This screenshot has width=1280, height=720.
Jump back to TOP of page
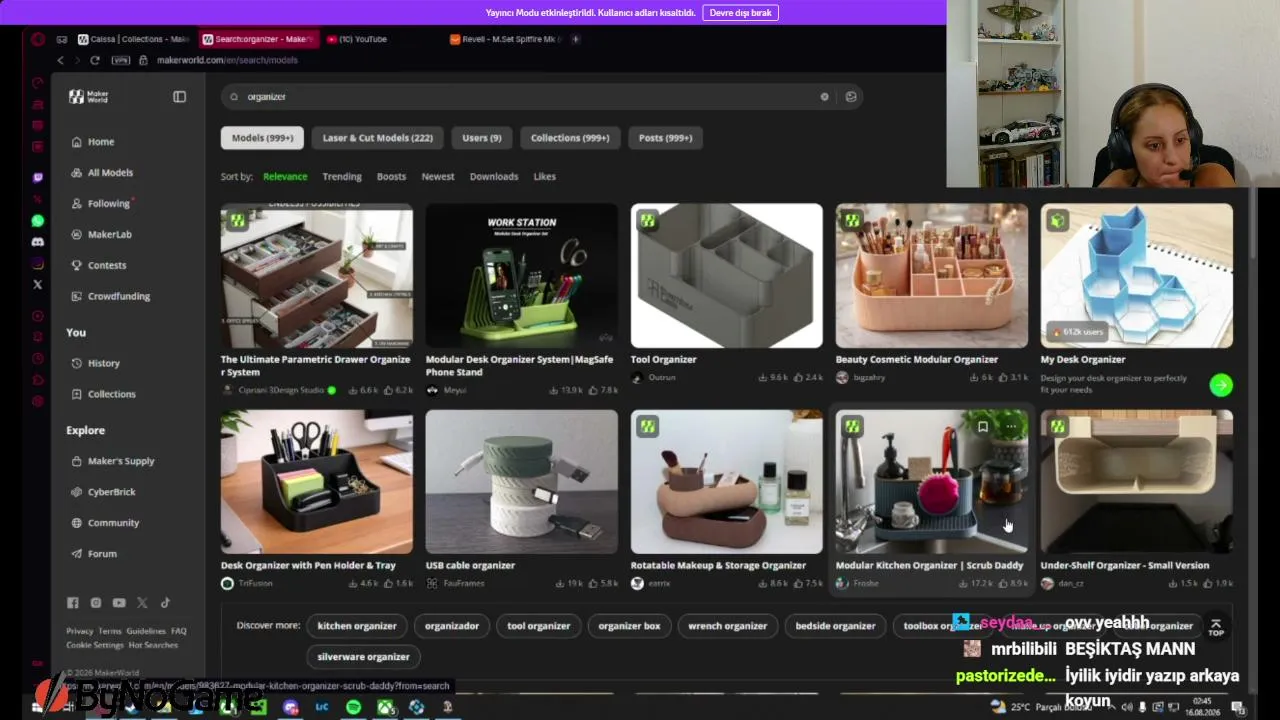coord(1216,627)
